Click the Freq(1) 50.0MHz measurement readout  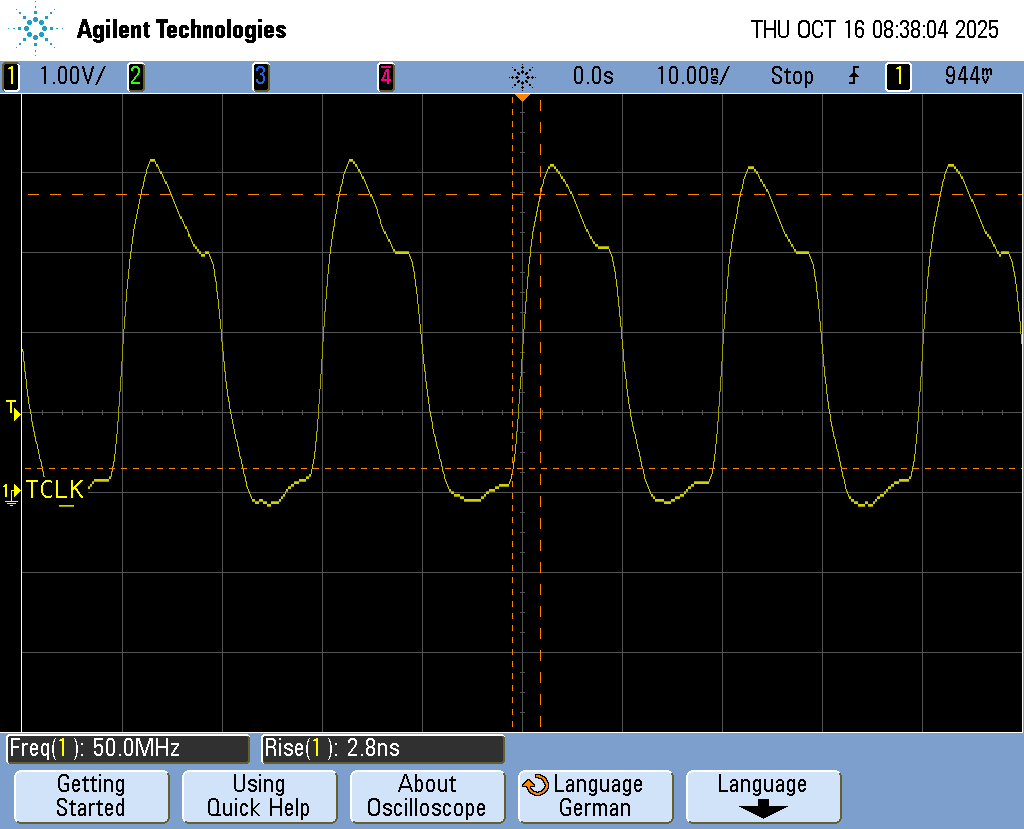[x=127, y=748]
